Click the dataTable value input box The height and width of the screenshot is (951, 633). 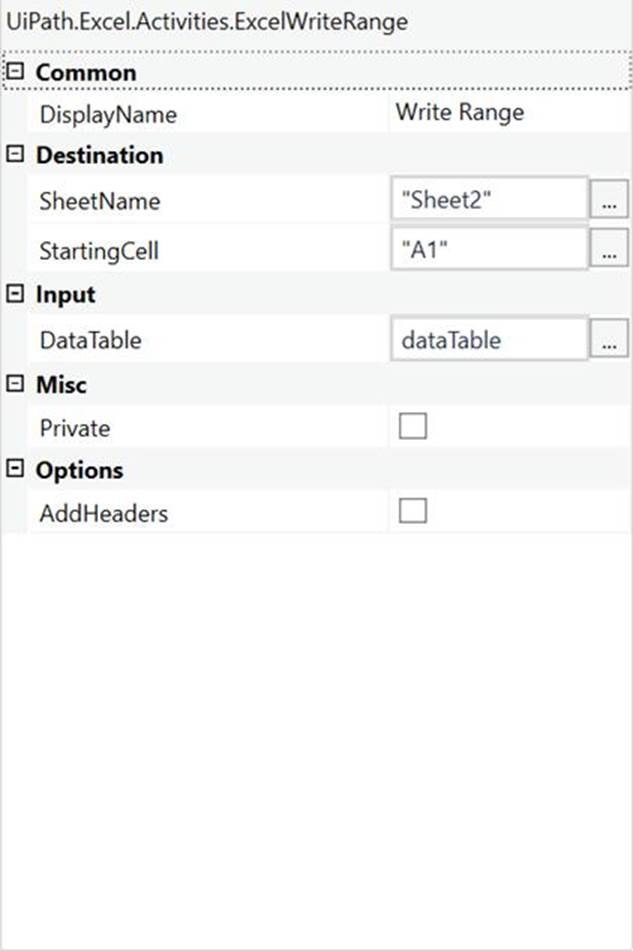click(x=488, y=341)
